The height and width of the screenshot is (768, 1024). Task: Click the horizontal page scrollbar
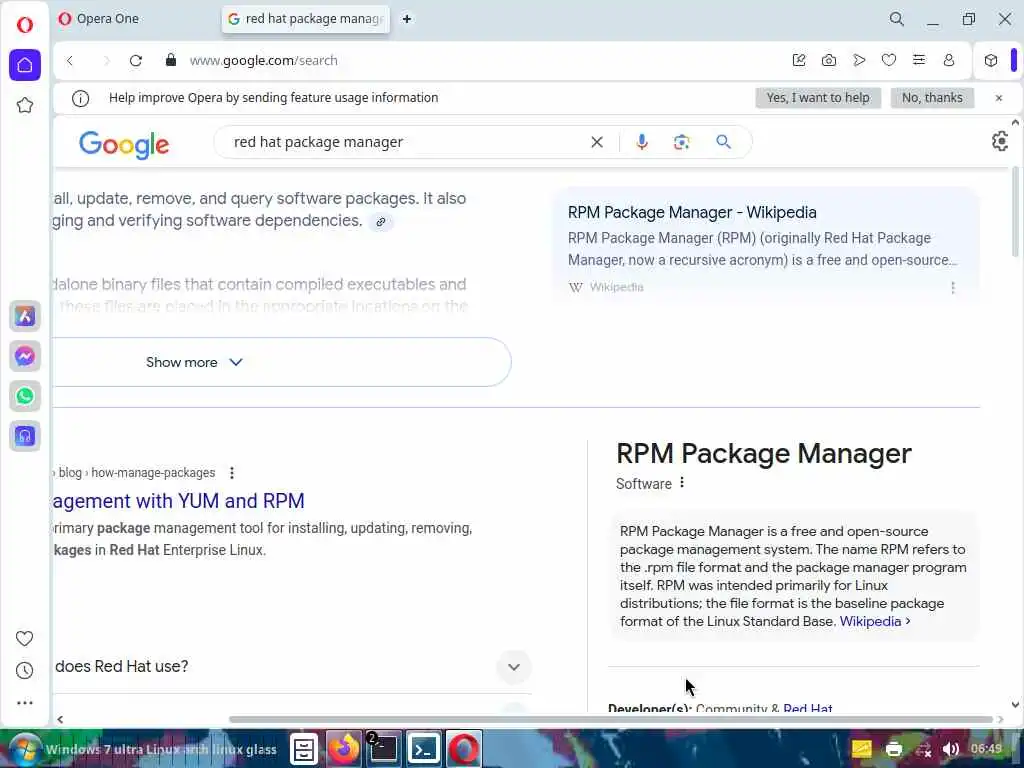pyautogui.click(x=611, y=720)
